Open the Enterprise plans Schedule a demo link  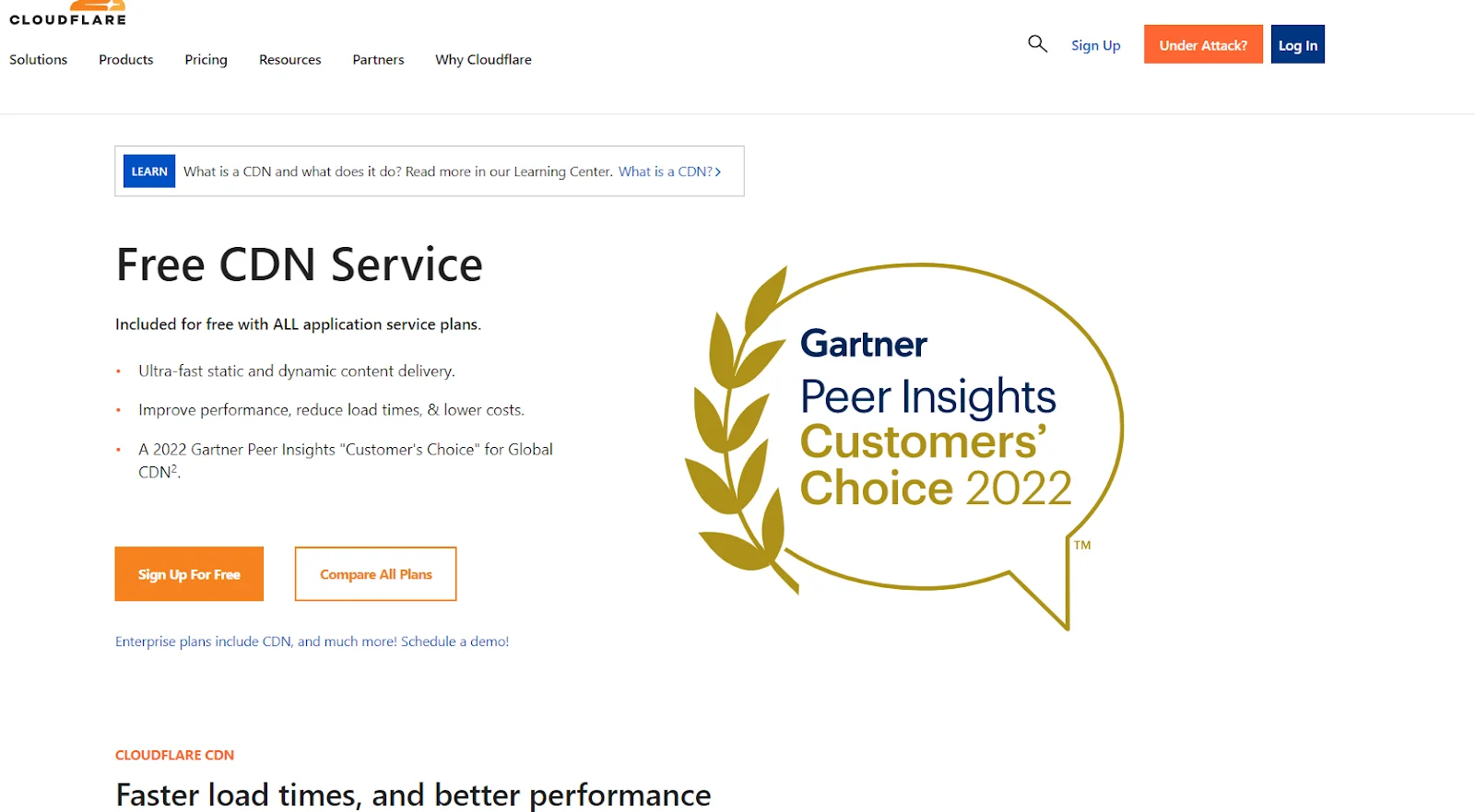pyautogui.click(x=312, y=641)
